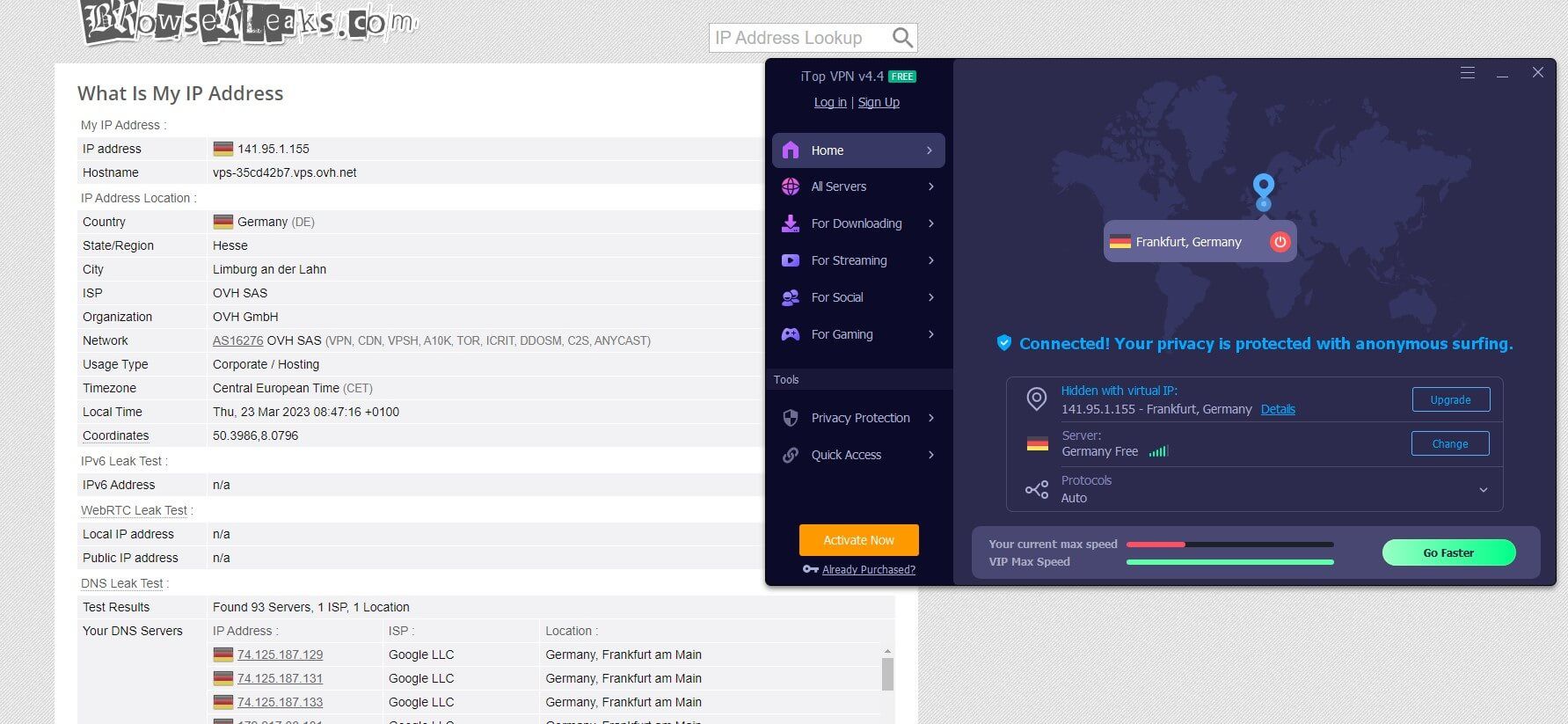Open the AS16276 network link
Viewport: 1568px width, 724px height.
pos(237,340)
